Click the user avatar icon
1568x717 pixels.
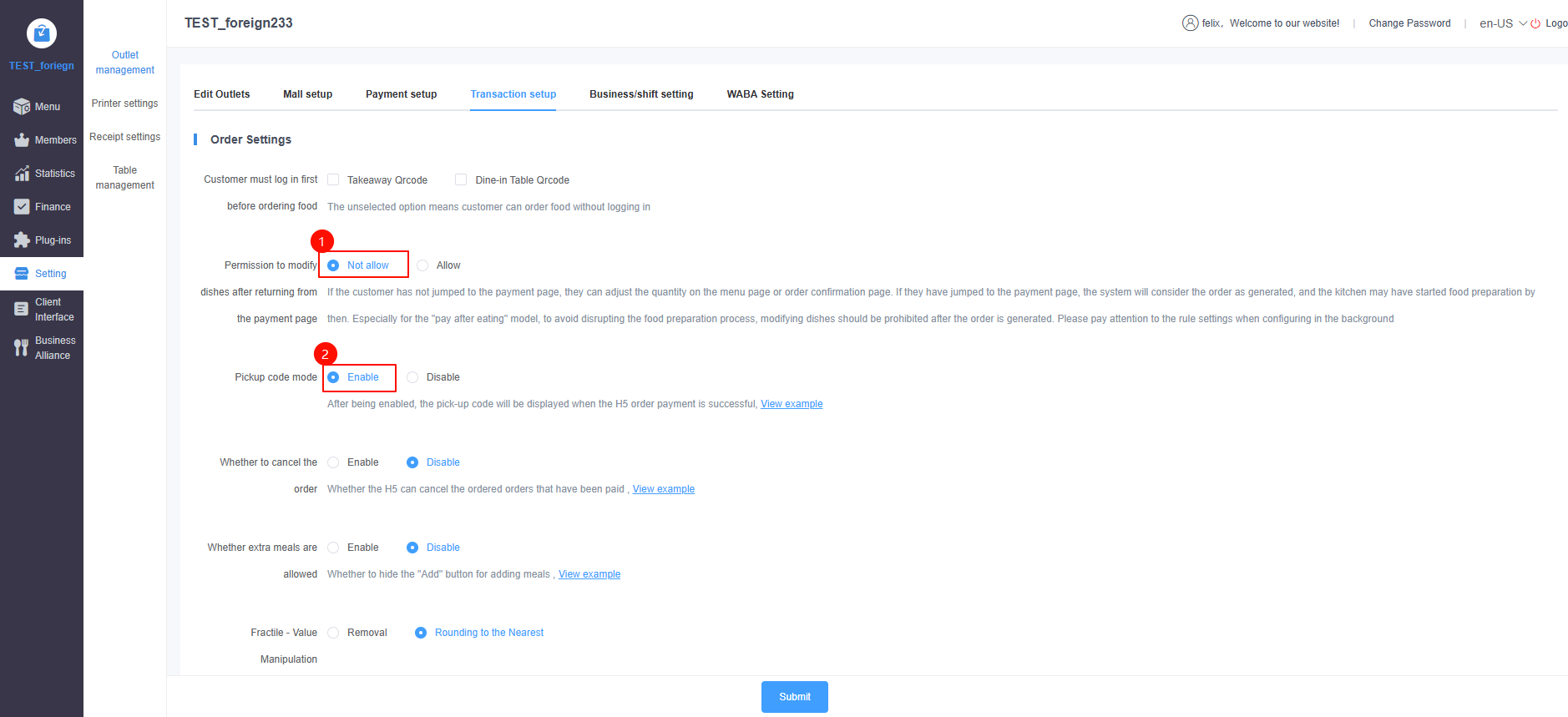click(x=1190, y=23)
